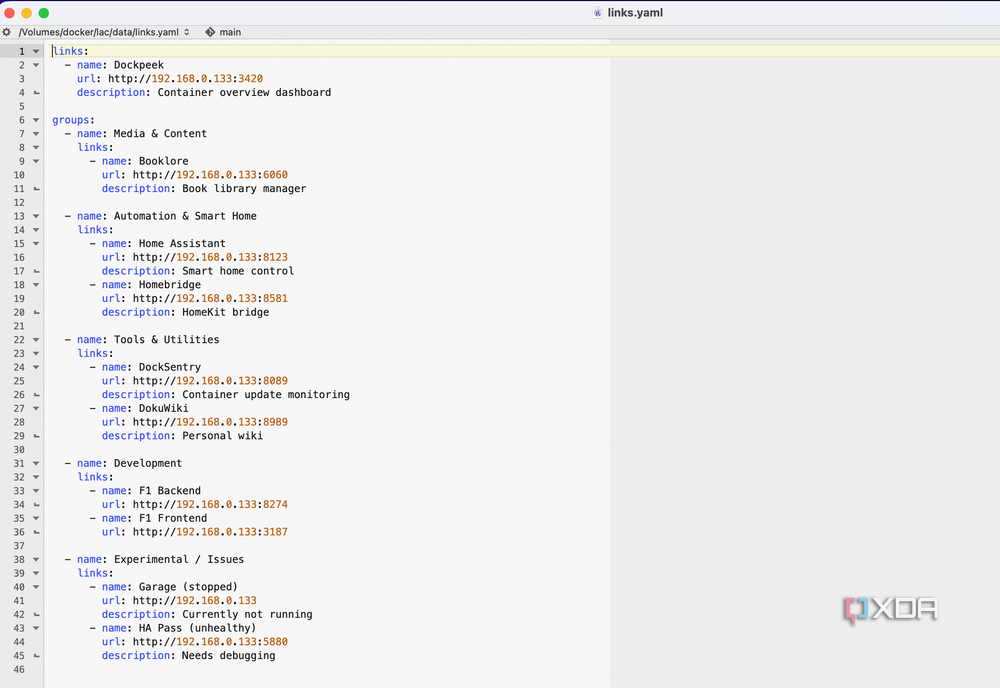Click 'Needs debugging' description text
1000x688 pixels.
(x=229, y=655)
